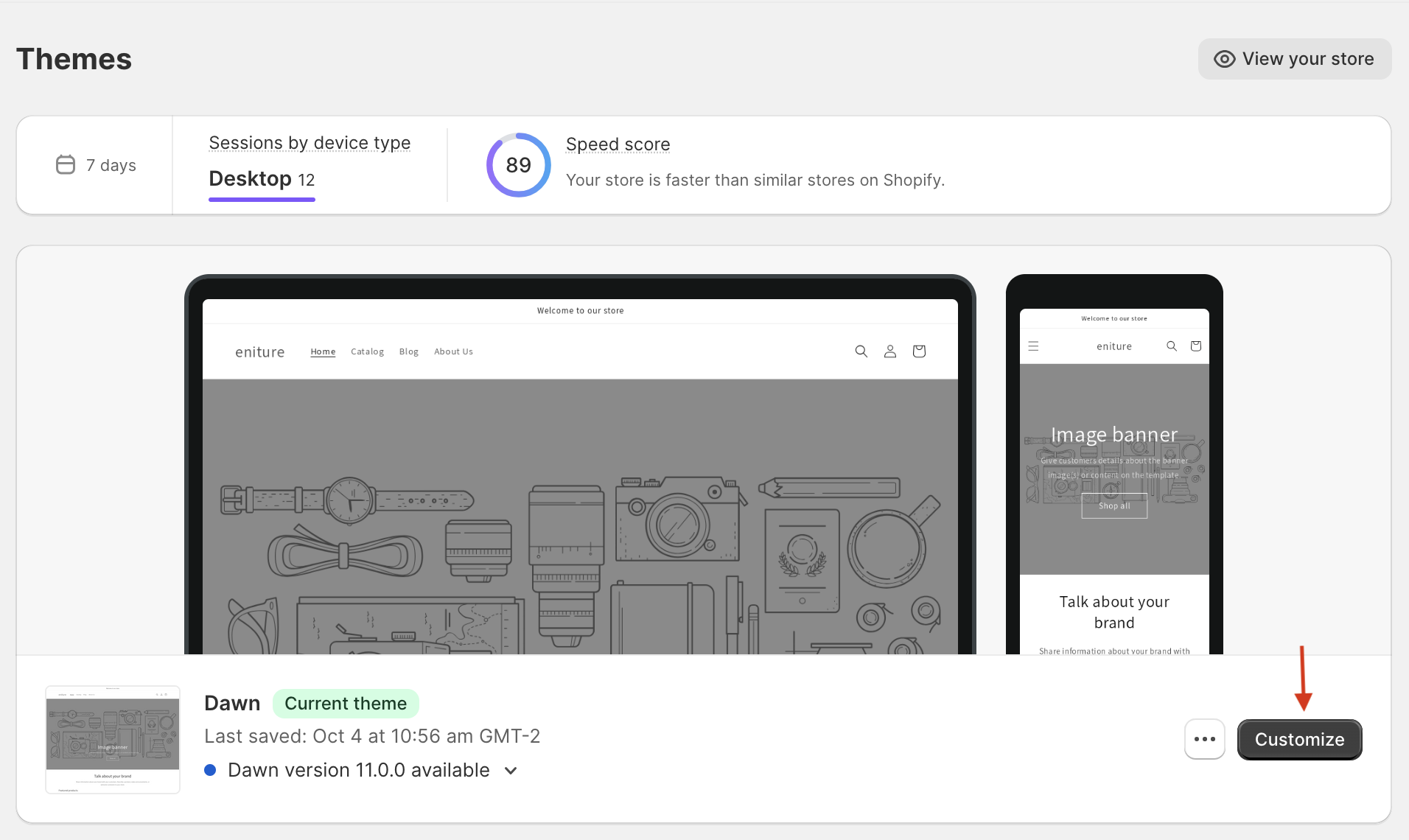Image resolution: width=1409 pixels, height=840 pixels.
Task: Click the speed comparison message text
Action: pyautogui.click(x=755, y=181)
